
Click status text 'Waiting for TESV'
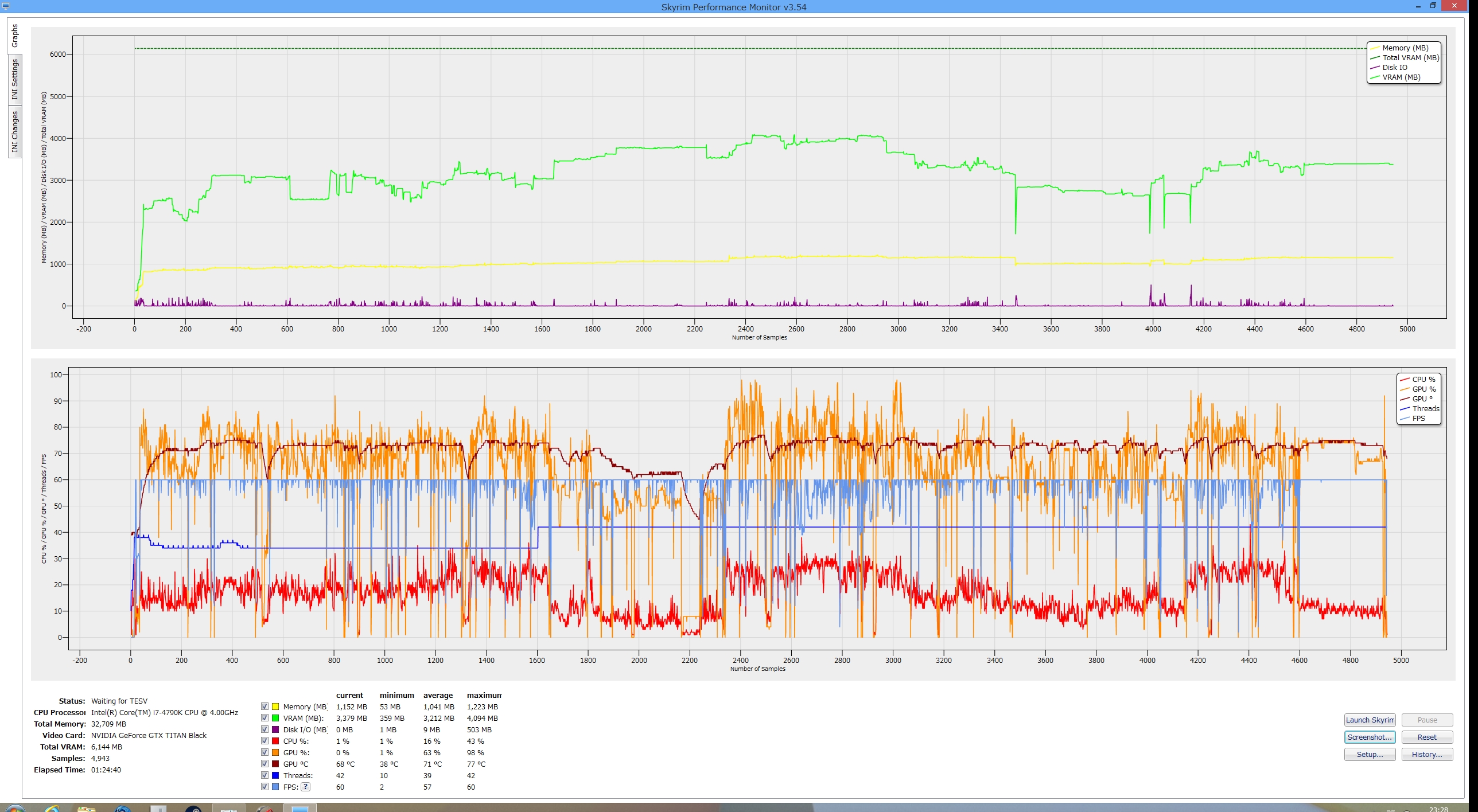click(119, 701)
